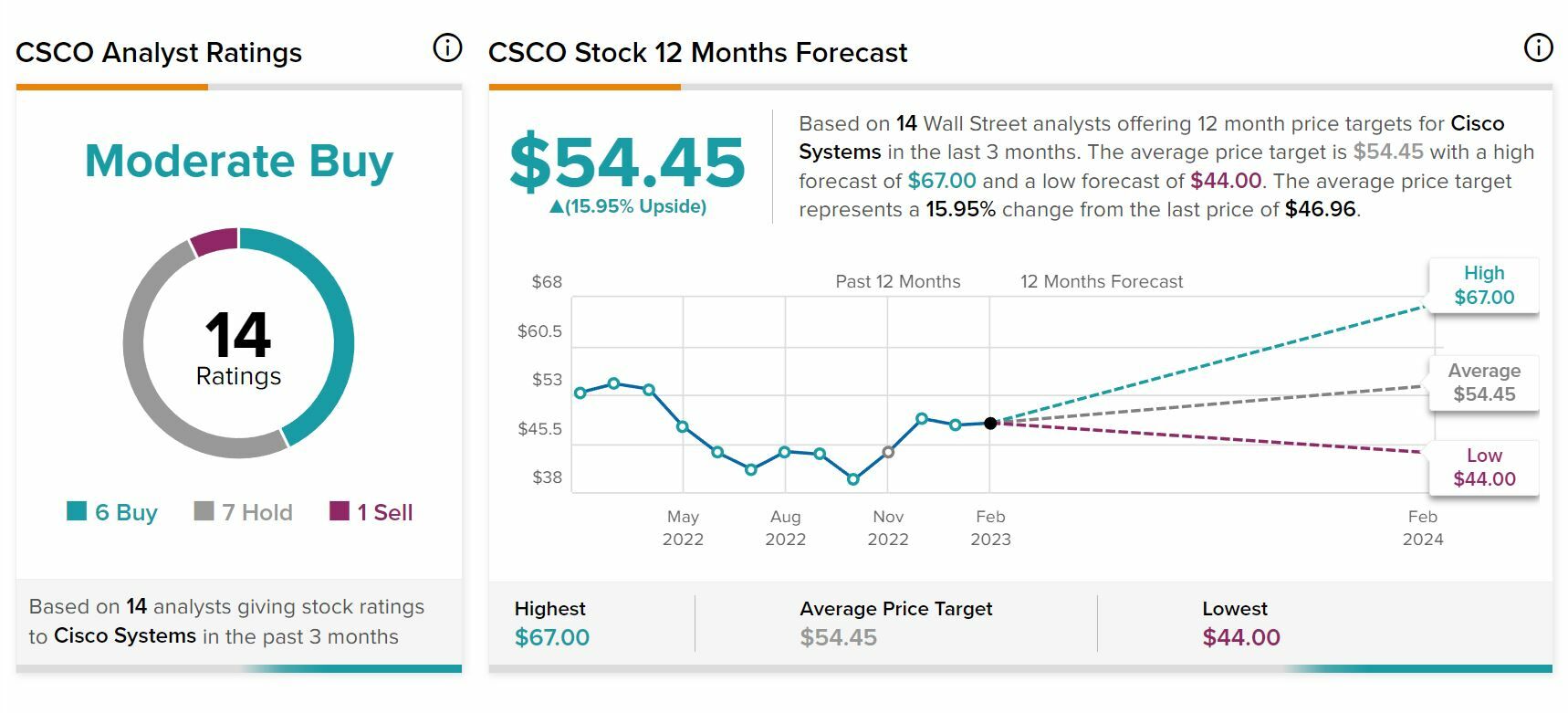Click the Moderate Buy consensus heading

coord(238,161)
